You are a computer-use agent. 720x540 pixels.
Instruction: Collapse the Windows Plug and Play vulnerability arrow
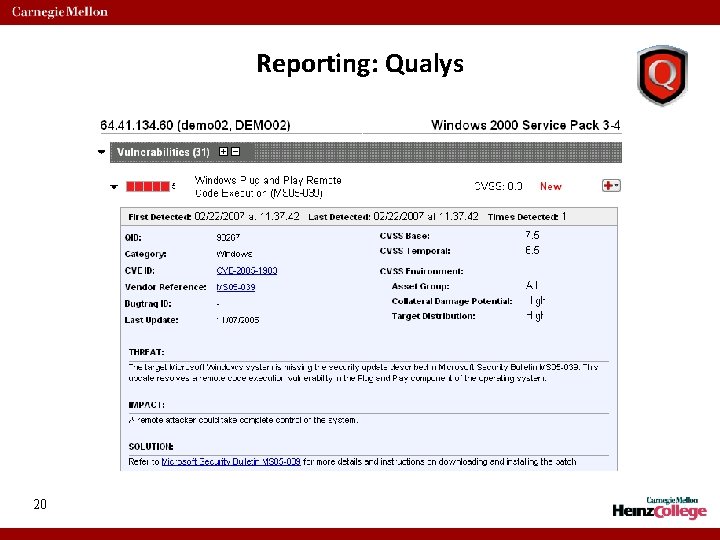tap(114, 187)
